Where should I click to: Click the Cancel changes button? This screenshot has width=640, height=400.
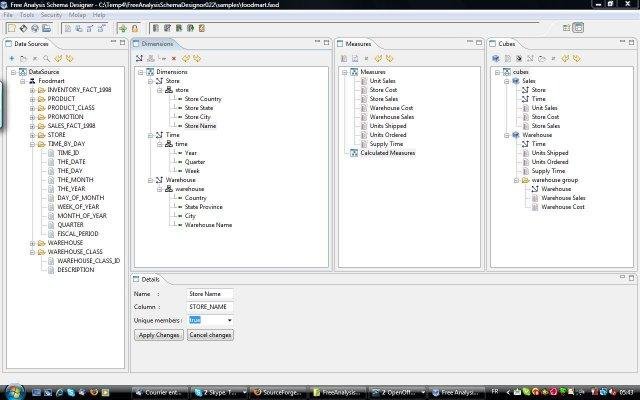pyautogui.click(x=210, y=335)
